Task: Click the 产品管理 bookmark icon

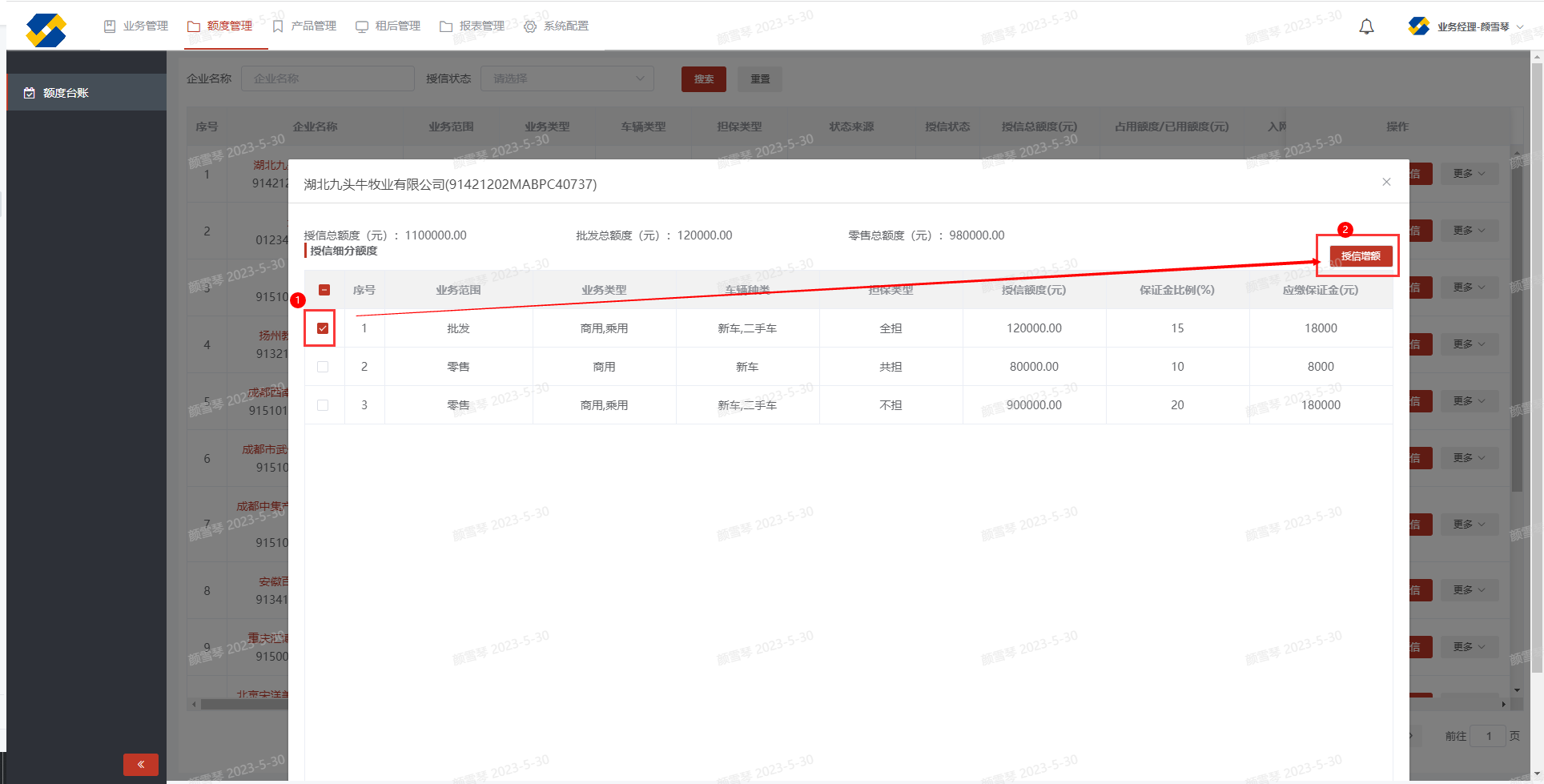Action: pyautogui.click(x=278, y=26)
